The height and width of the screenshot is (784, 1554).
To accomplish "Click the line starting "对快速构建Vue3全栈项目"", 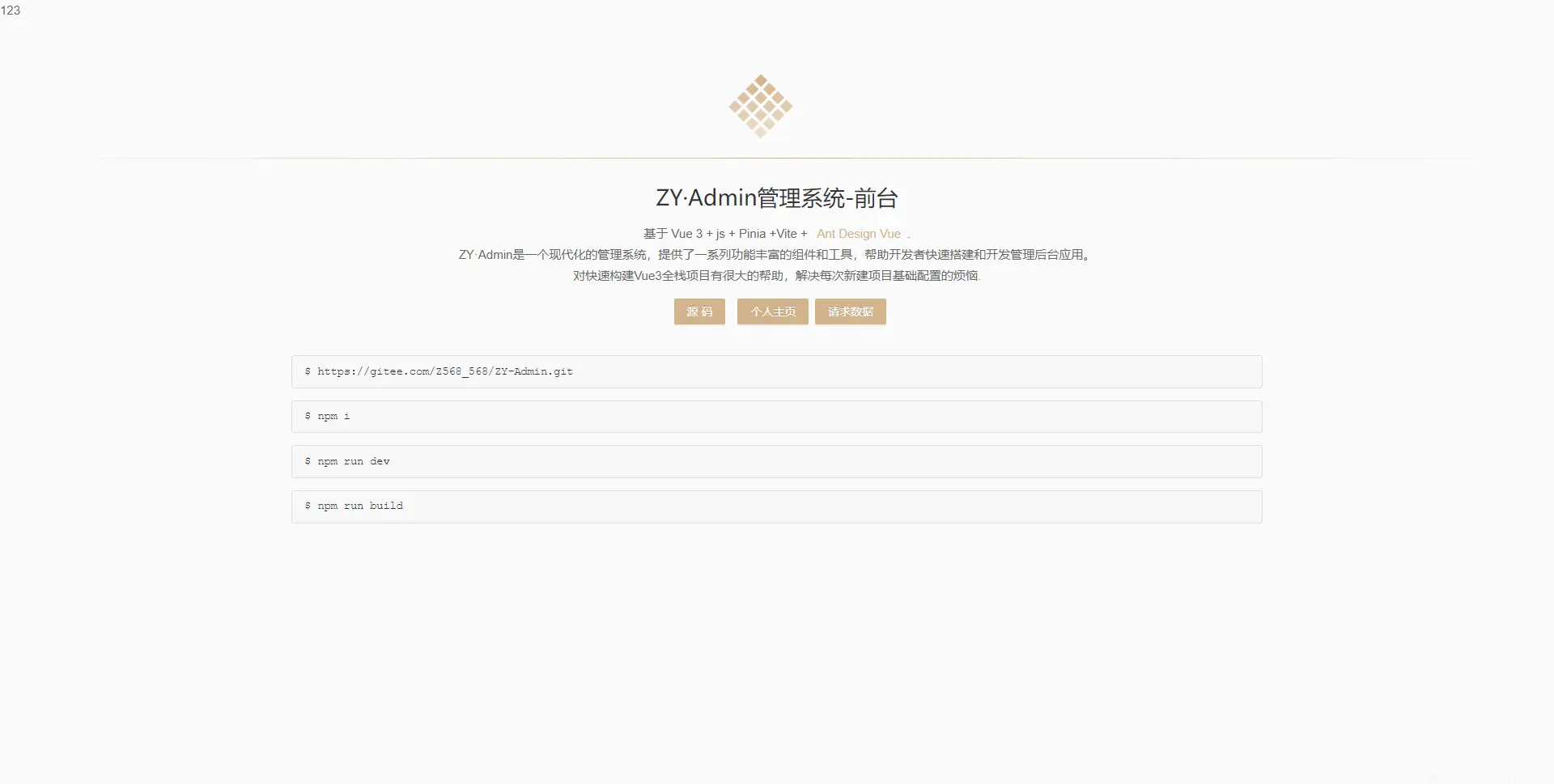I will [777, 276].
